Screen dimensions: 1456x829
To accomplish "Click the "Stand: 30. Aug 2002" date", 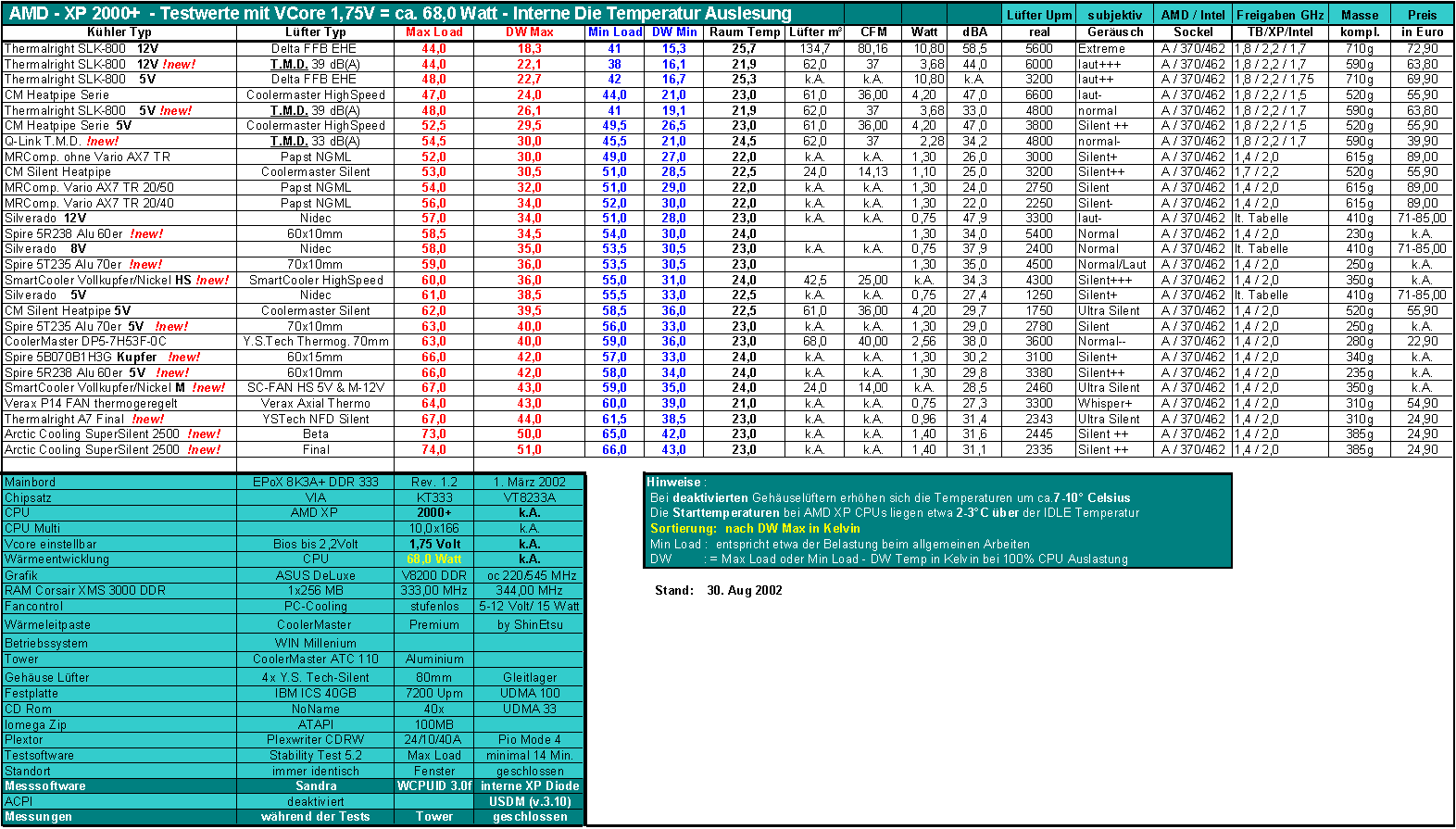I will click(719, 590).
